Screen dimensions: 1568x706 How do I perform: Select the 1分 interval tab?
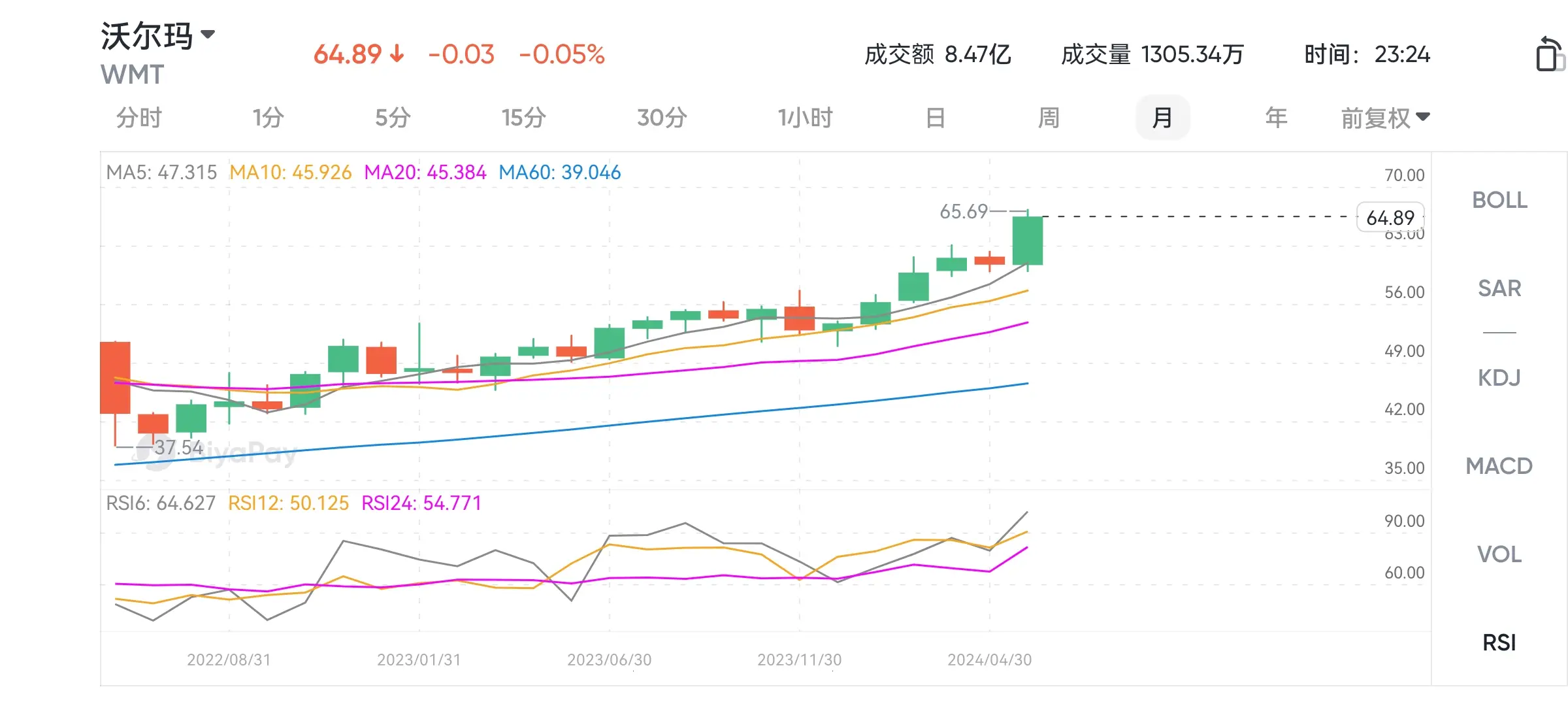pyautogui.click(x=269, y=118)
